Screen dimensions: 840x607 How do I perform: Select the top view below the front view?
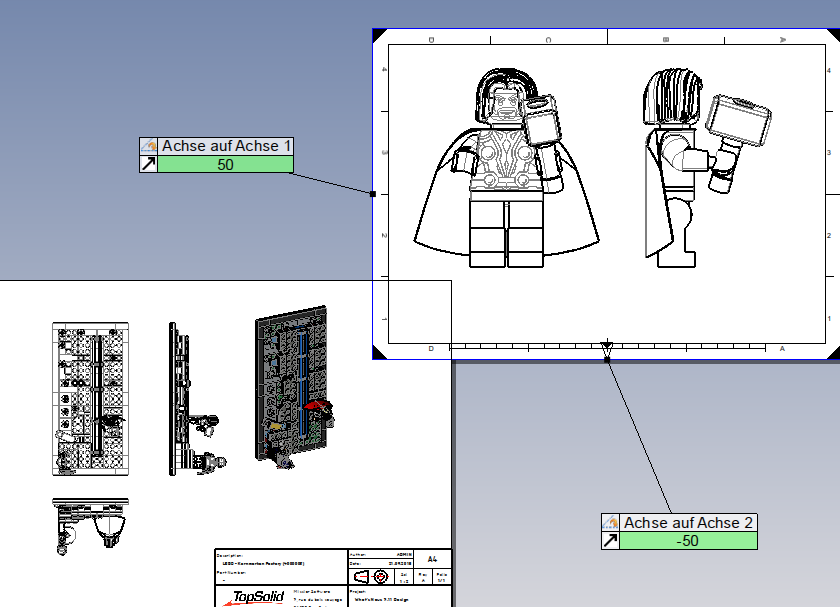coord(91,526)
